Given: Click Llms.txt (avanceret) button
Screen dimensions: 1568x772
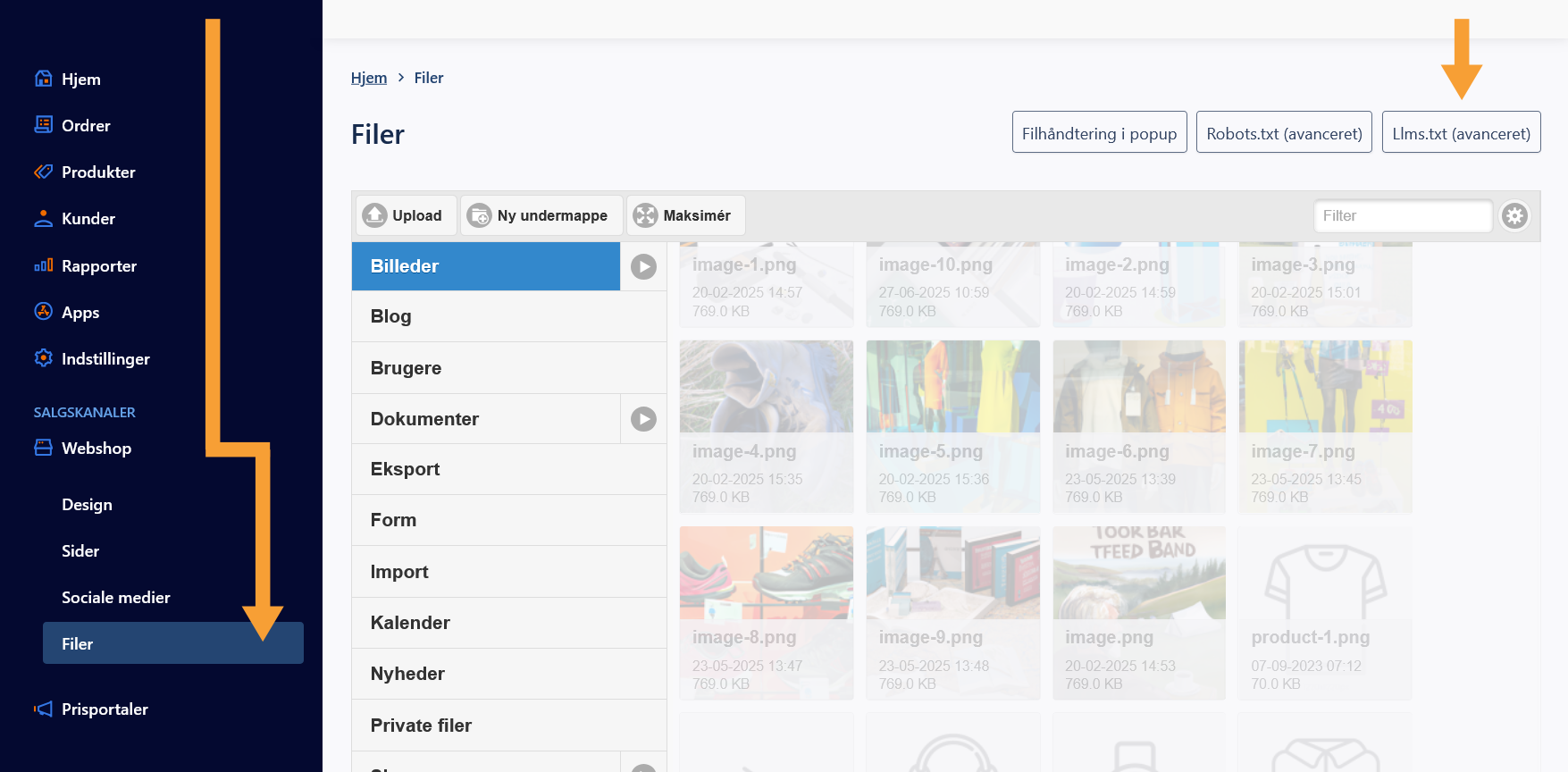Looking at the screenshot, I should click(x=1461, y=132).
